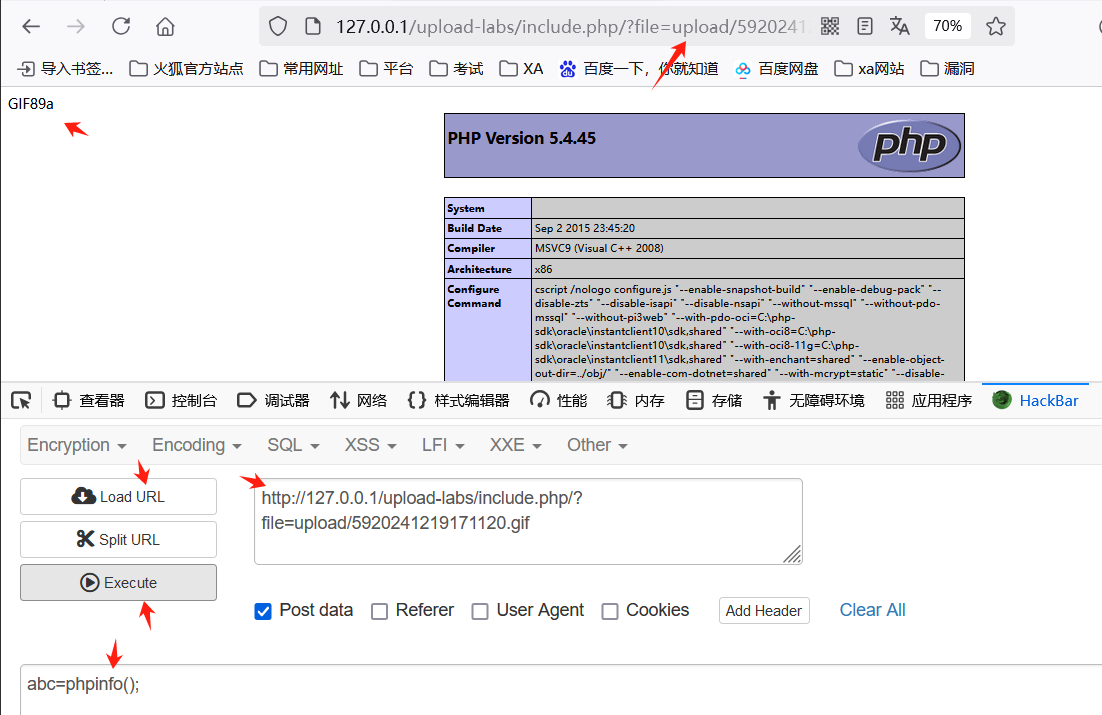1102x715 pixels.
Task: Switch to the 样式编辑器 tab
Action: pyautogui.click(x=458, y=401)
